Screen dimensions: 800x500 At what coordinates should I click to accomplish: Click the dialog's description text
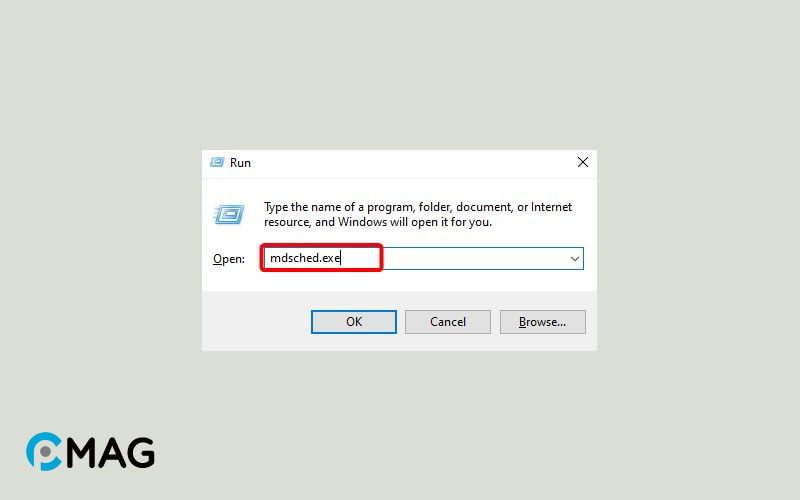418,214
